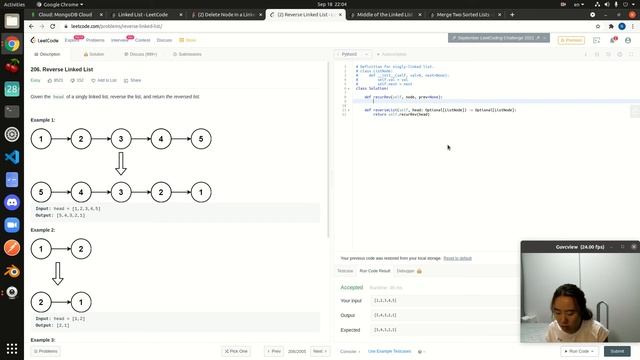Open the Python3 language dropdown
This screenshot has width=640, height=360.
(x=353, y=54)
